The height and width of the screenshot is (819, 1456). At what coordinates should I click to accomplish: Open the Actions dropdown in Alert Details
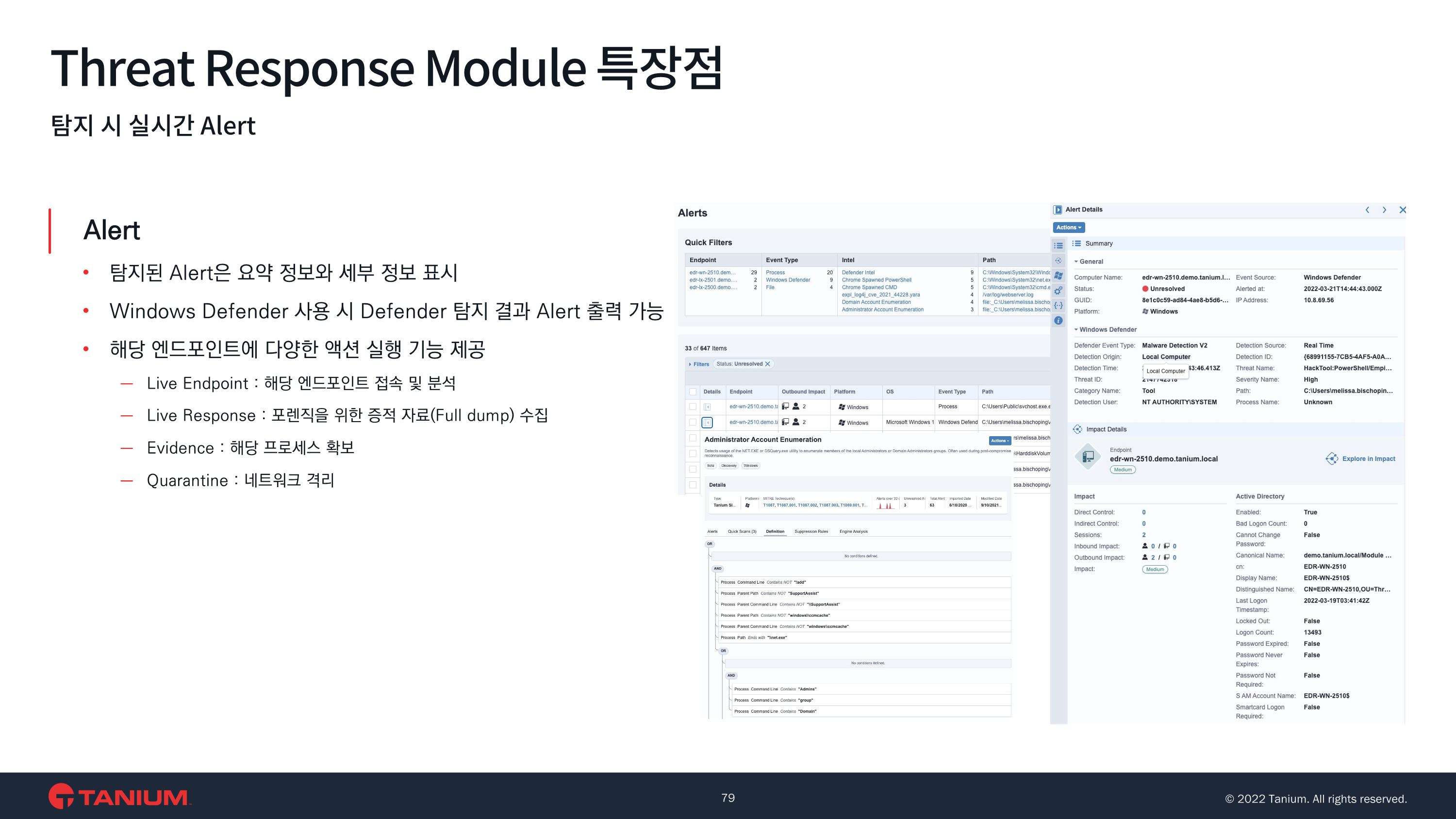pyautogui.click(x=1068, y=227)
